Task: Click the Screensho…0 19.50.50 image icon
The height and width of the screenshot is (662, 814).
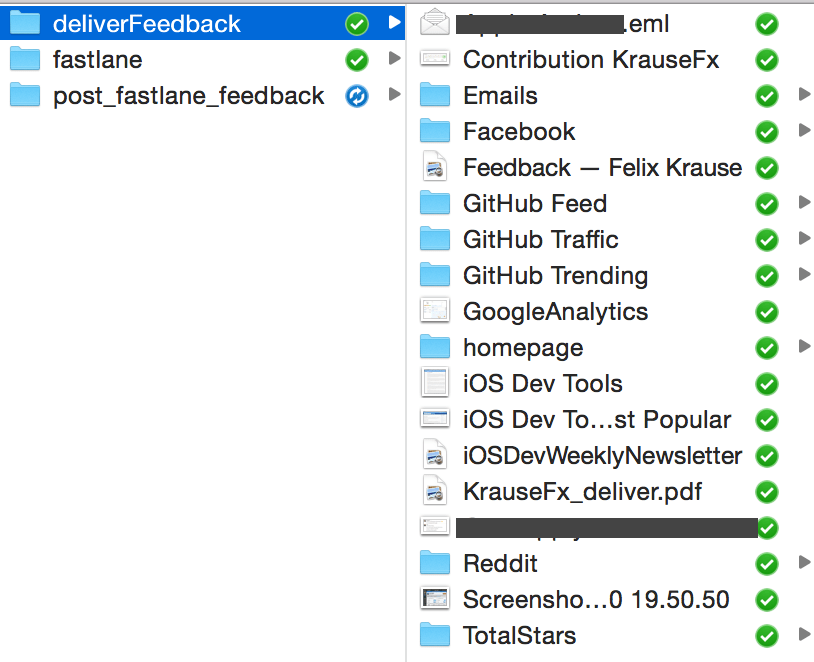Action: pyautogui.click(x=435, y=599)
